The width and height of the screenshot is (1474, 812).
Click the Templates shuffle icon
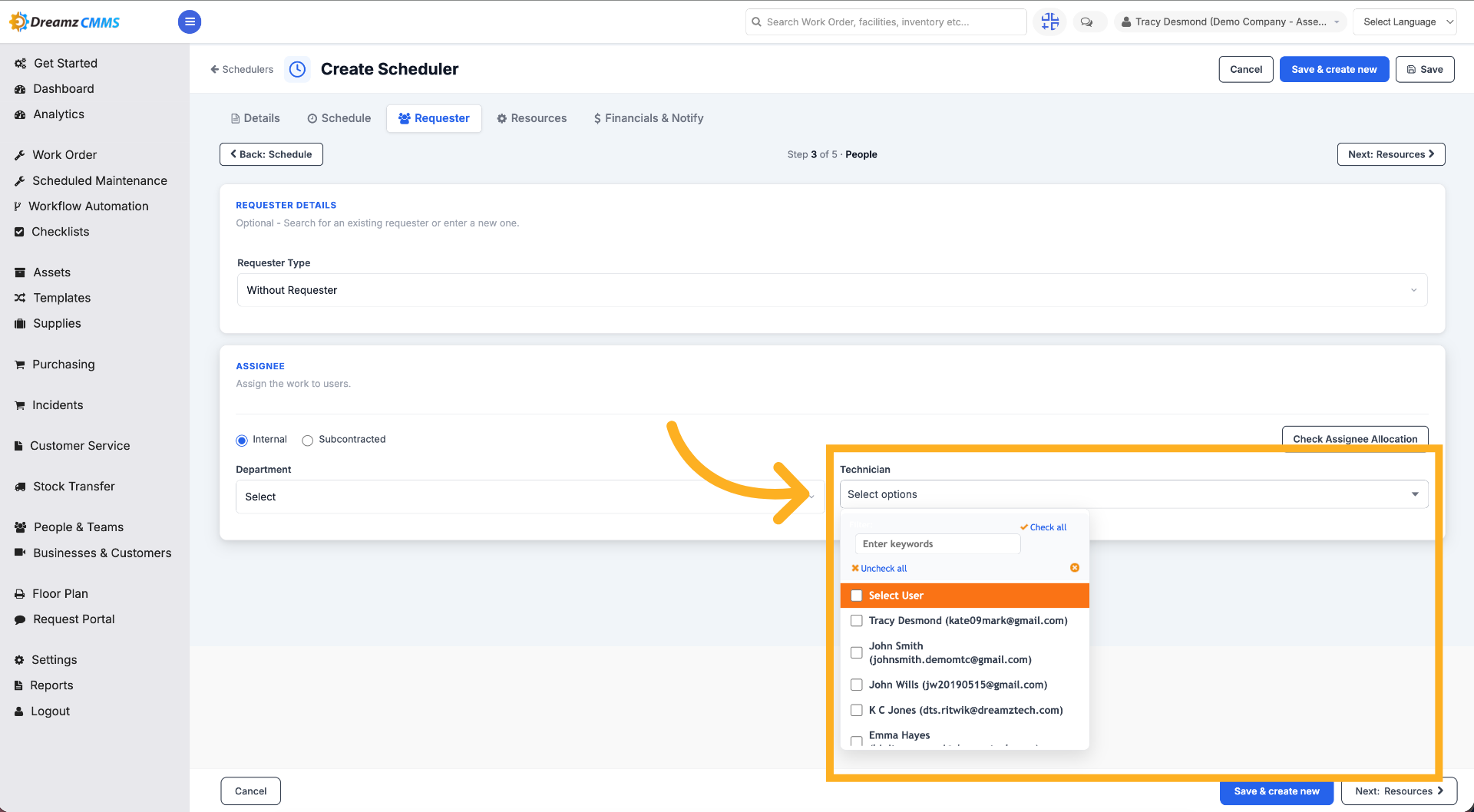click(20, 298)
